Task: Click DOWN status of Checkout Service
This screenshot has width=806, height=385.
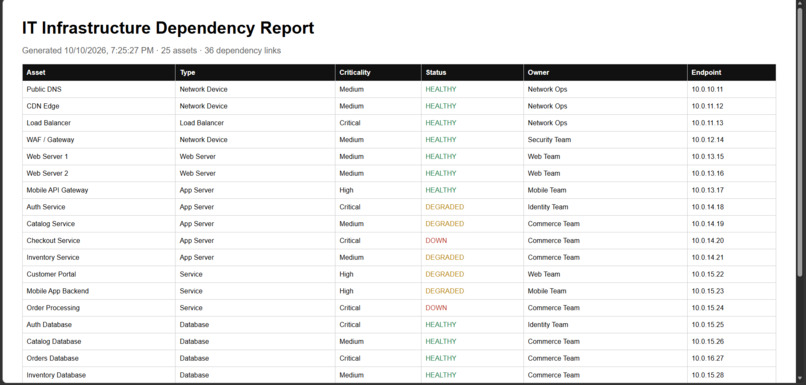Action: coord(436,241)
